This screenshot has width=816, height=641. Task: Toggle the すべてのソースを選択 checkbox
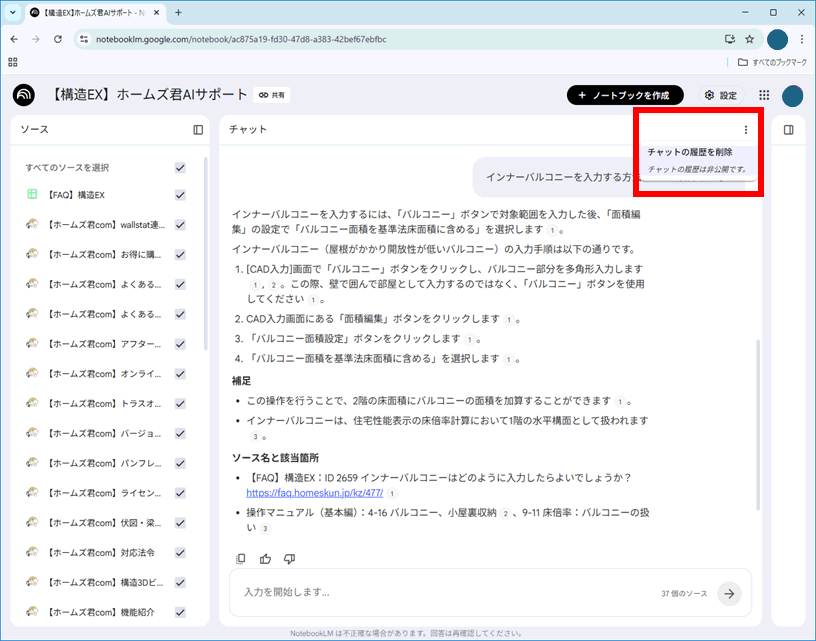180,167
